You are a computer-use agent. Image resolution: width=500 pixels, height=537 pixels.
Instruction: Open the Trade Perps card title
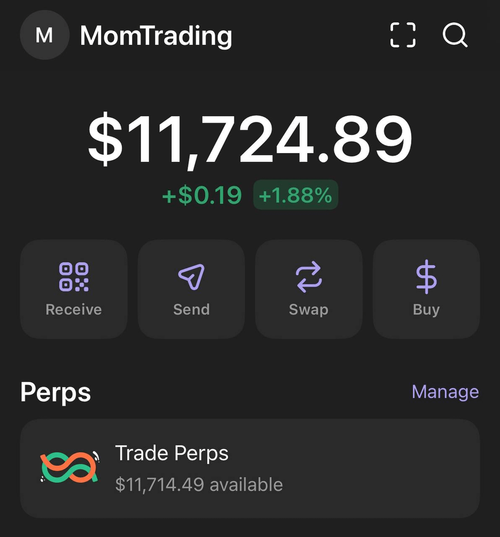coord(172,453)
